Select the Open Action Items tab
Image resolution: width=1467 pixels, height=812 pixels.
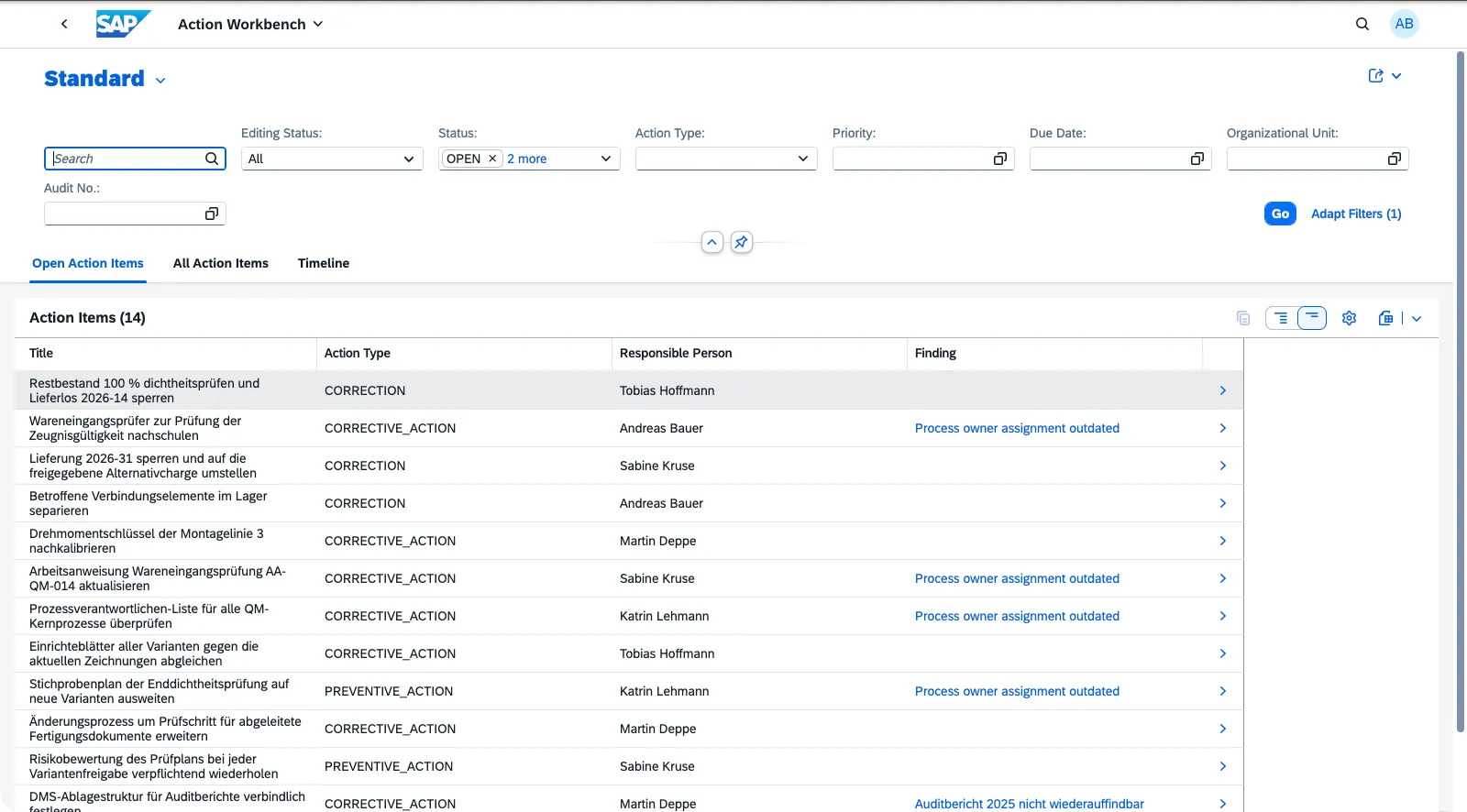[88, 263]
